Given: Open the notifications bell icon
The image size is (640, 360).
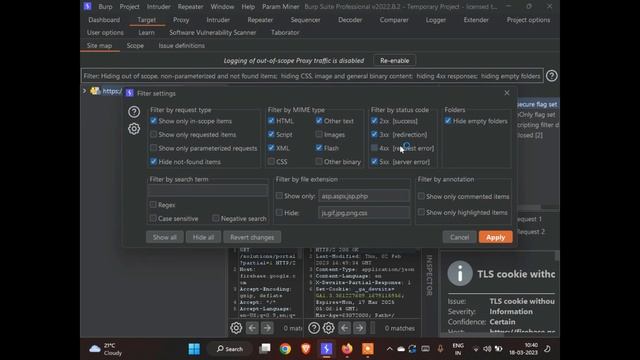Looking at the screenshot, I should (547, 349).
